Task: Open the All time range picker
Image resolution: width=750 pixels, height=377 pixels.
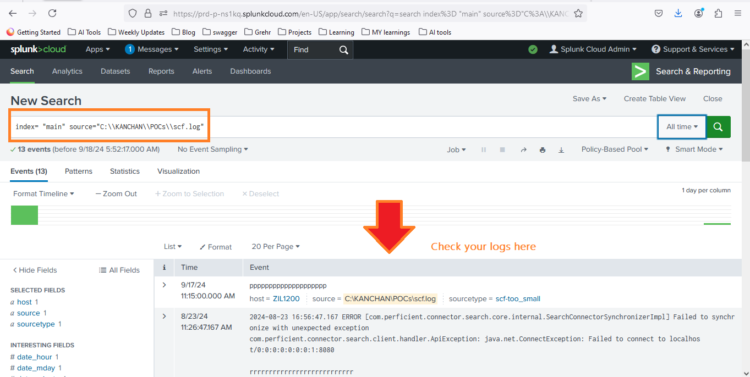Action: click(x=682, y=127)
